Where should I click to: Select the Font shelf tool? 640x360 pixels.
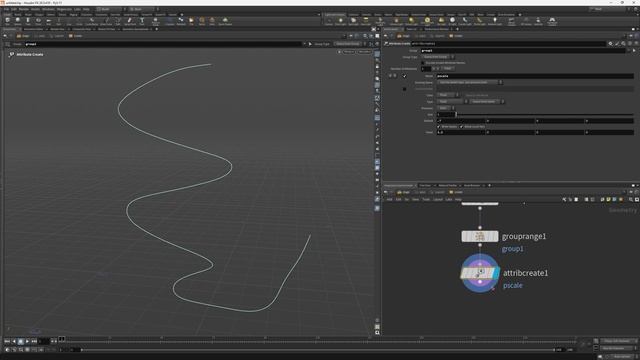point(142,21)
